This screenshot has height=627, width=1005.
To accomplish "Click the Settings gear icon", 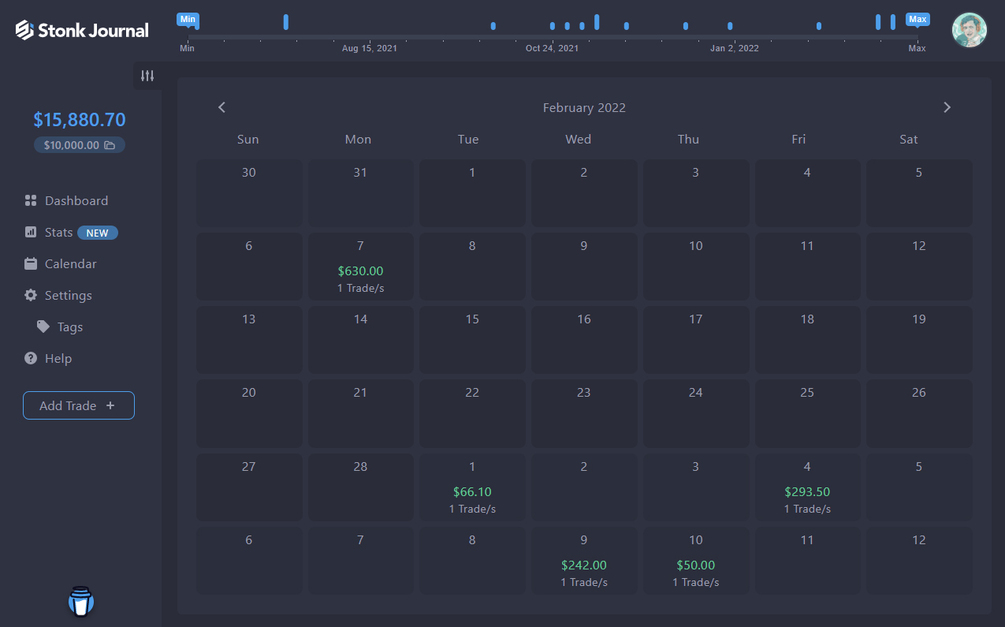I will [30, 295].
